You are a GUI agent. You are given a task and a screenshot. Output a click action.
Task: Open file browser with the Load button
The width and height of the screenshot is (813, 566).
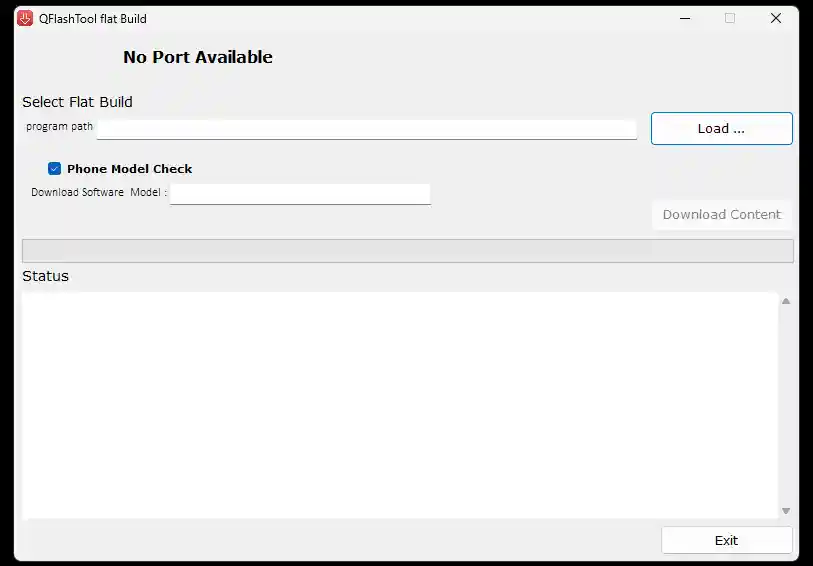tap(721, 129)
